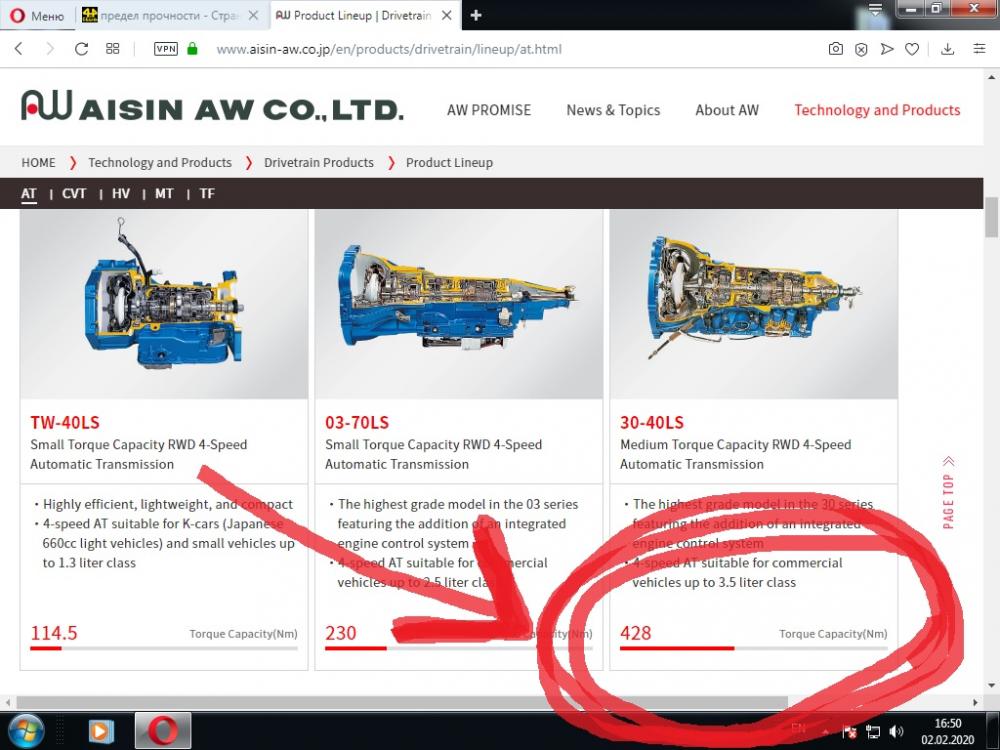Open the network status tray icon
The width and height of the screenshot is (1000, 750).
(x=873, y=732)
